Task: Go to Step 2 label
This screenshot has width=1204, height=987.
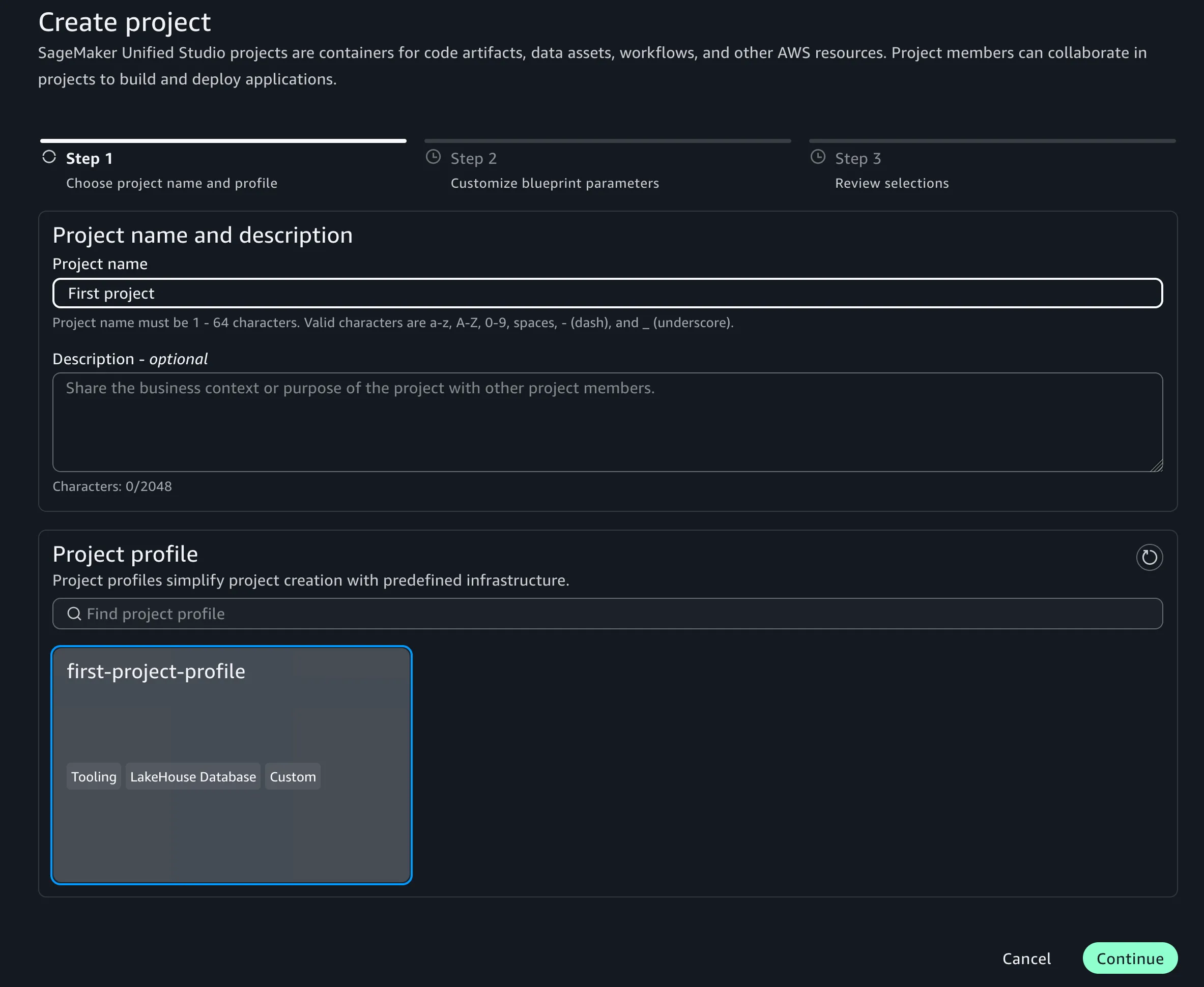Action: [474, 159]
